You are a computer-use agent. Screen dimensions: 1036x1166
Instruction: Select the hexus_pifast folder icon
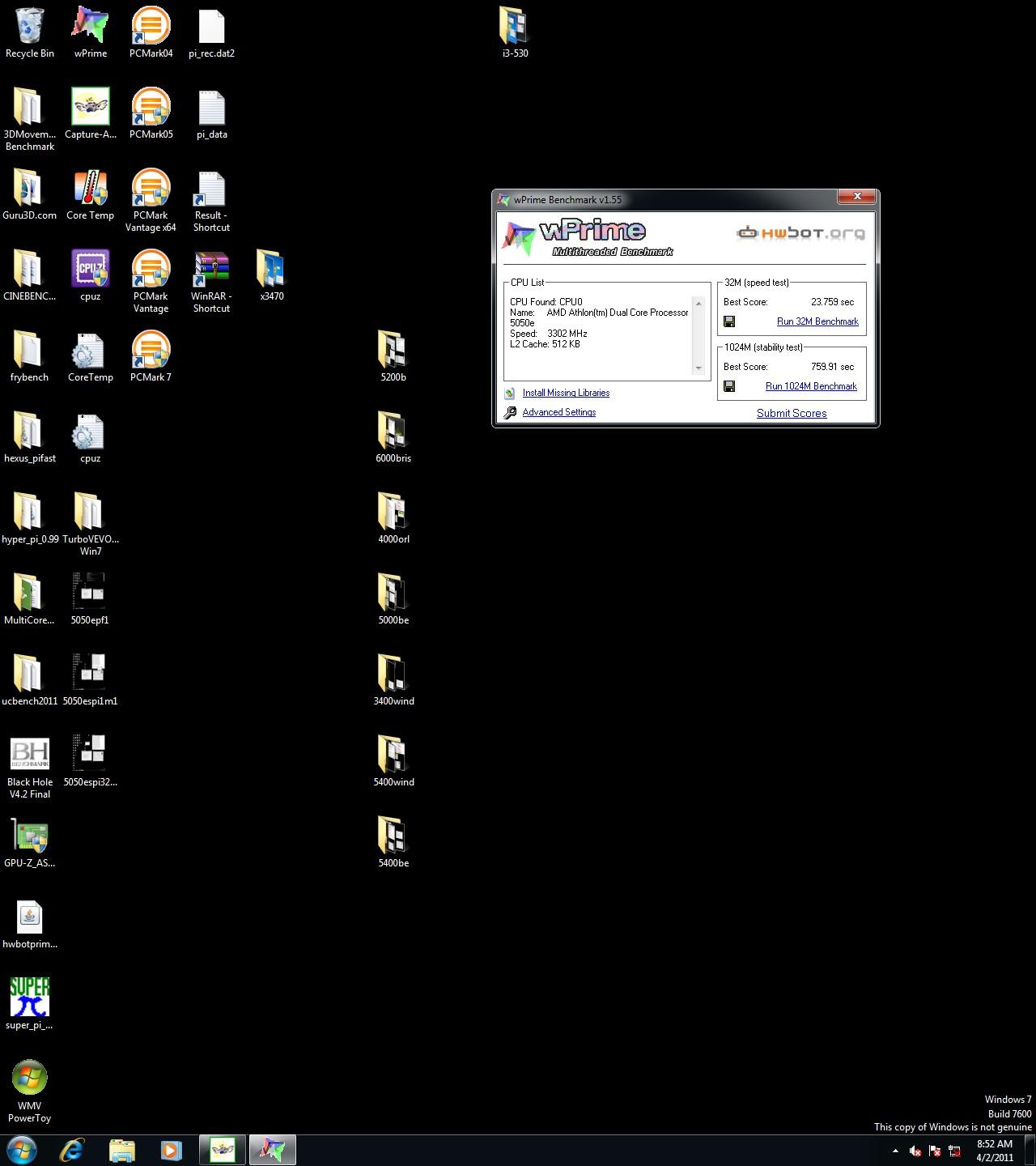coord(29,432)
